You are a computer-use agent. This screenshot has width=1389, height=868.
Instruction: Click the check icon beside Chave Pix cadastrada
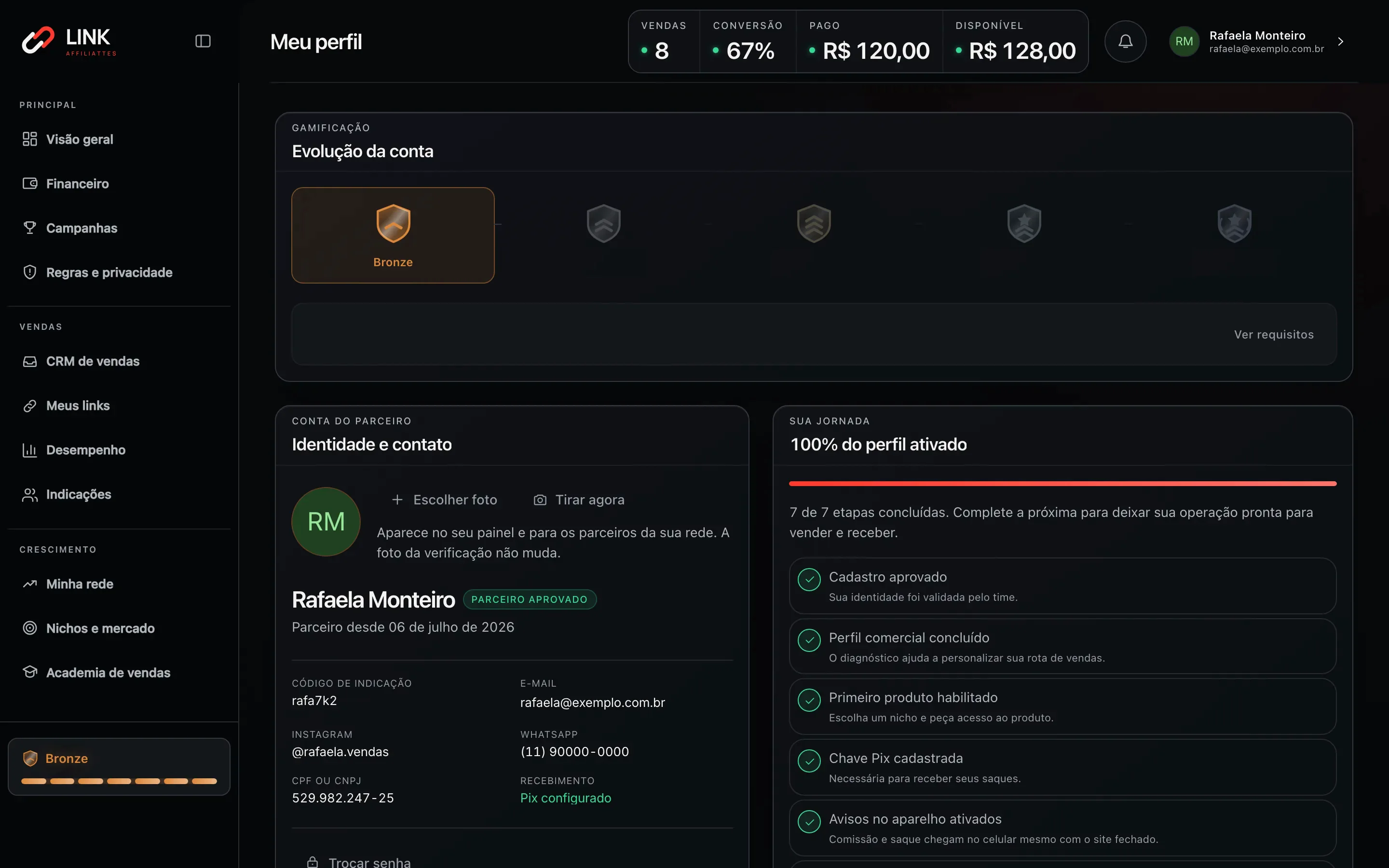[x=809, y=761]
